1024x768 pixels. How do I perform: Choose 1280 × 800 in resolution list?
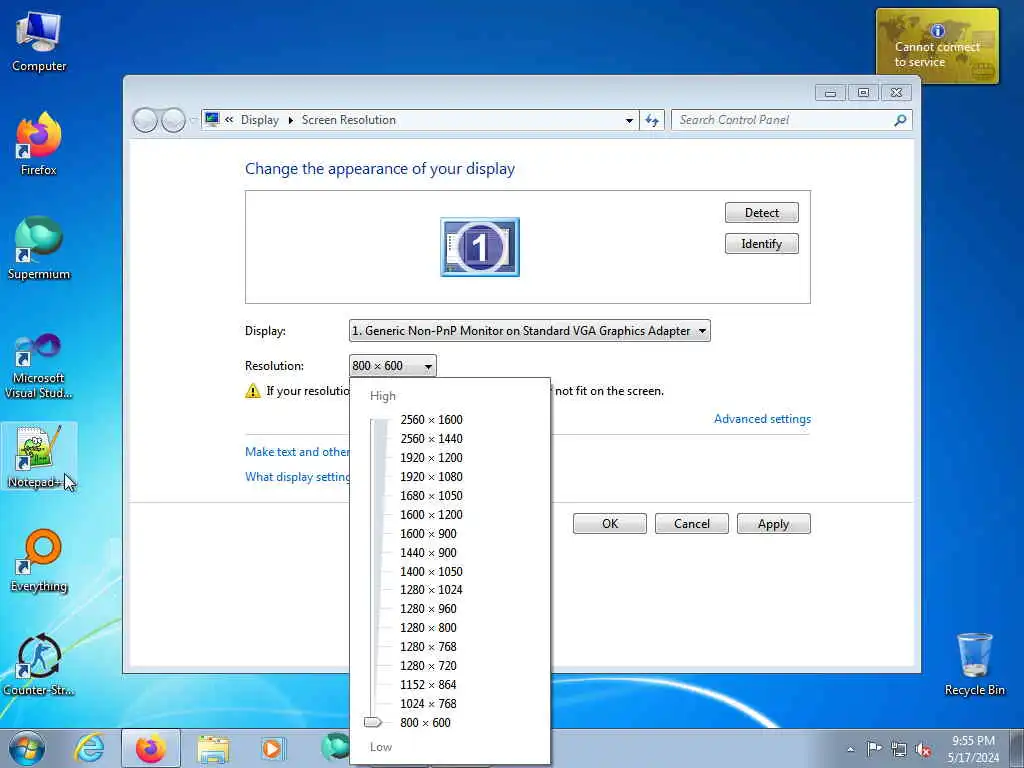[428, 628]
